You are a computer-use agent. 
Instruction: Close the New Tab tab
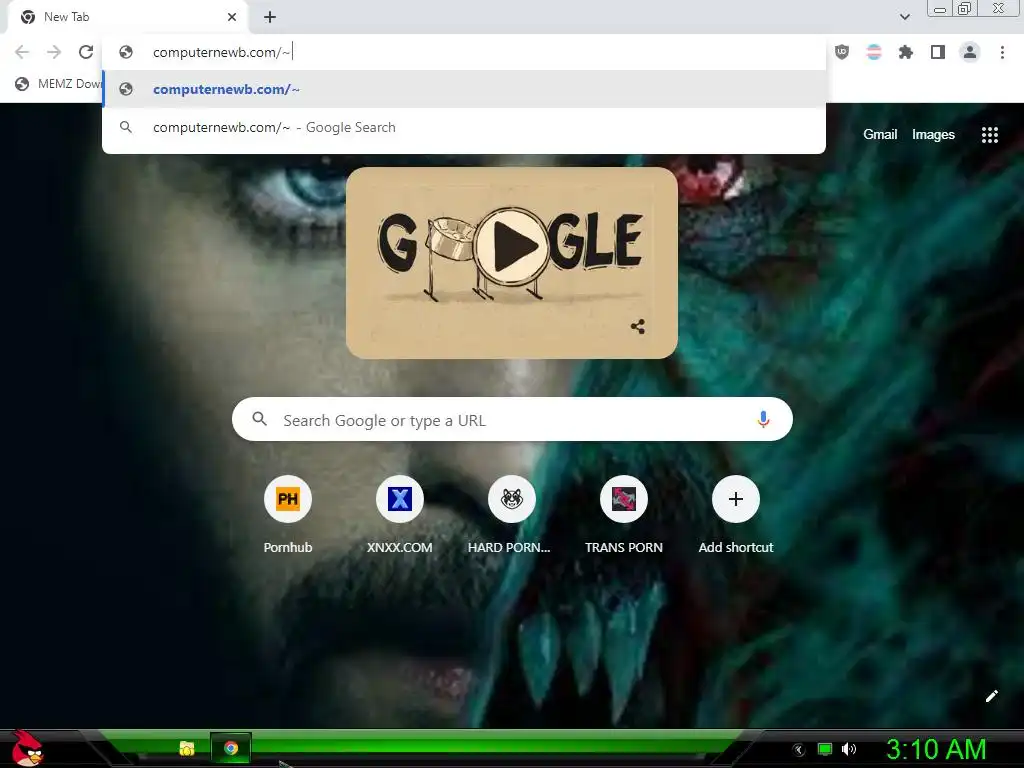(232, 17)
